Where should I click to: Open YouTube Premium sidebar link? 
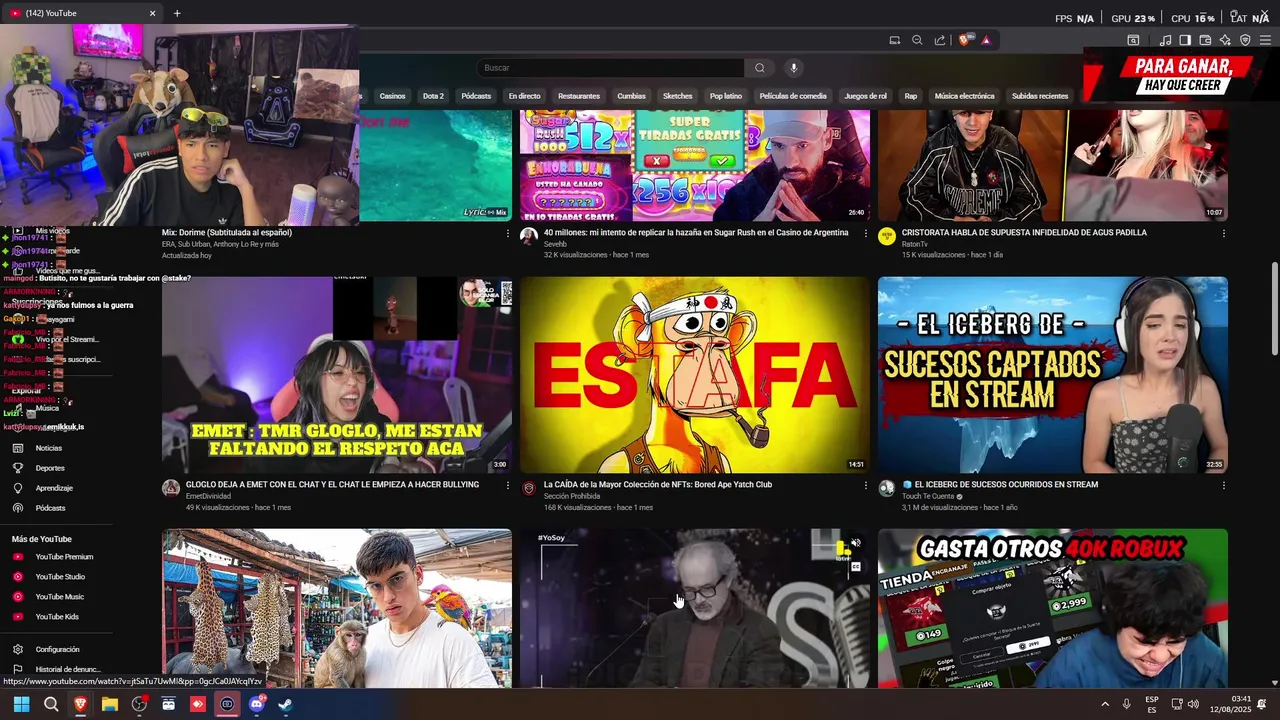[64, 557]
